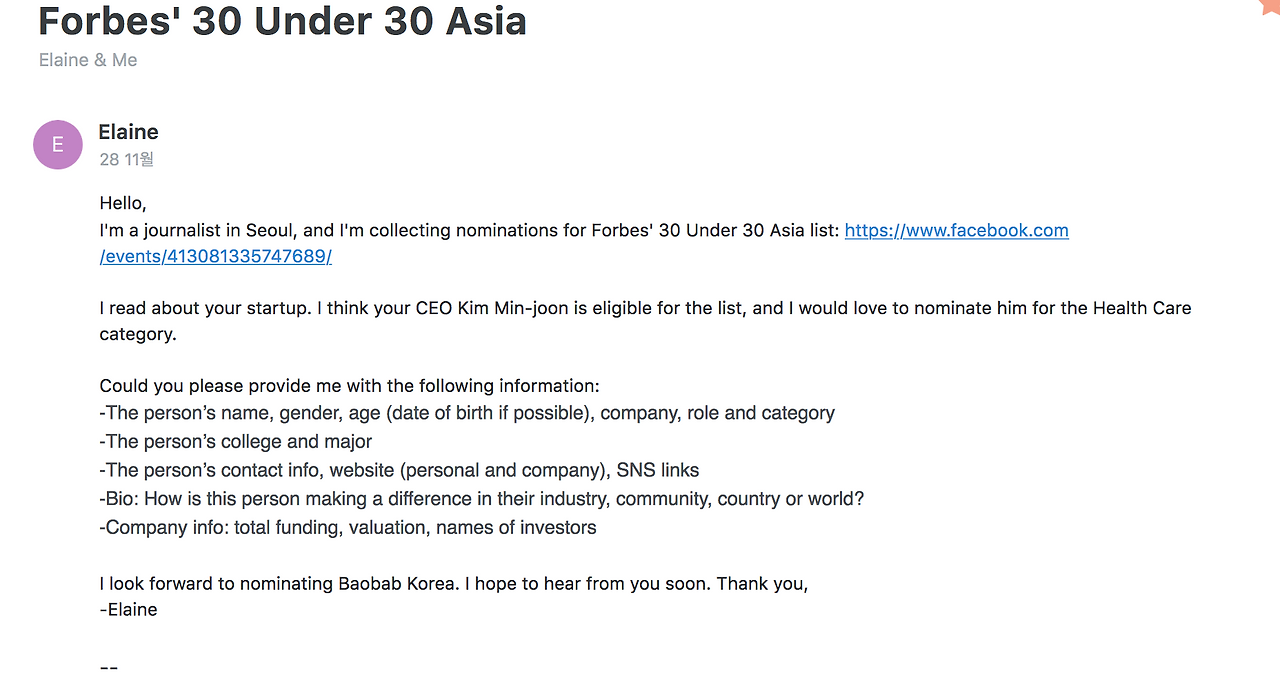The width and height of the screenshot is (1280, 682).
Task: Click the -Elaine sign-off text
Action: 129,610
